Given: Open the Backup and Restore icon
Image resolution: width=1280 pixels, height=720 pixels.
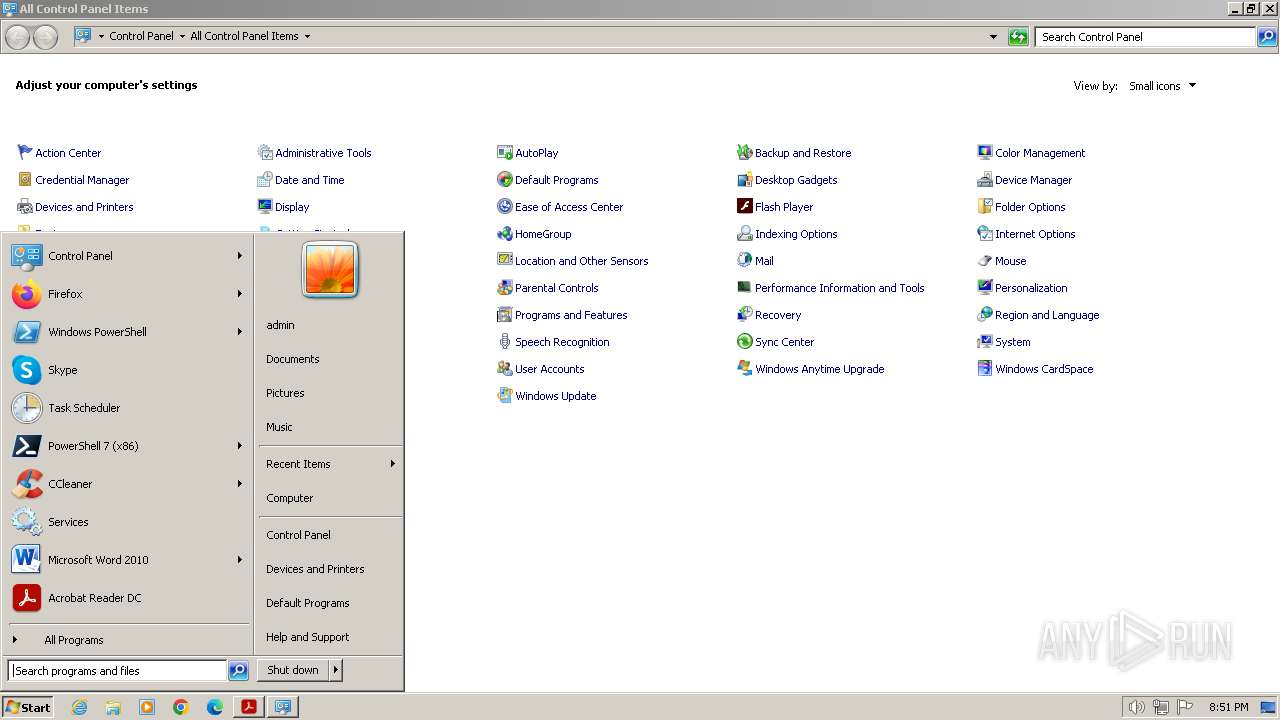Looking at the screenshot, I should pos(745,153).
